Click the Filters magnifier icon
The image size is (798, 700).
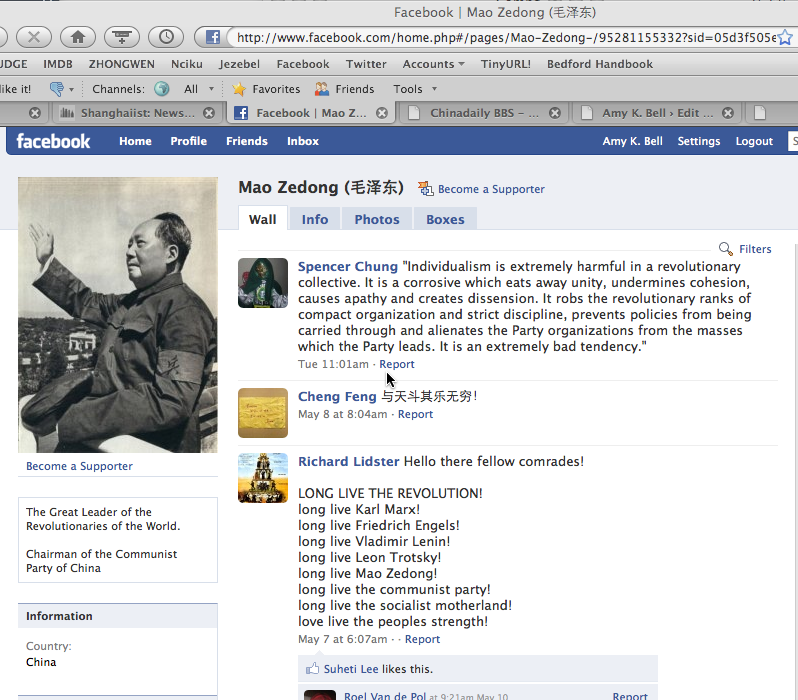click(x=725, y=249)
